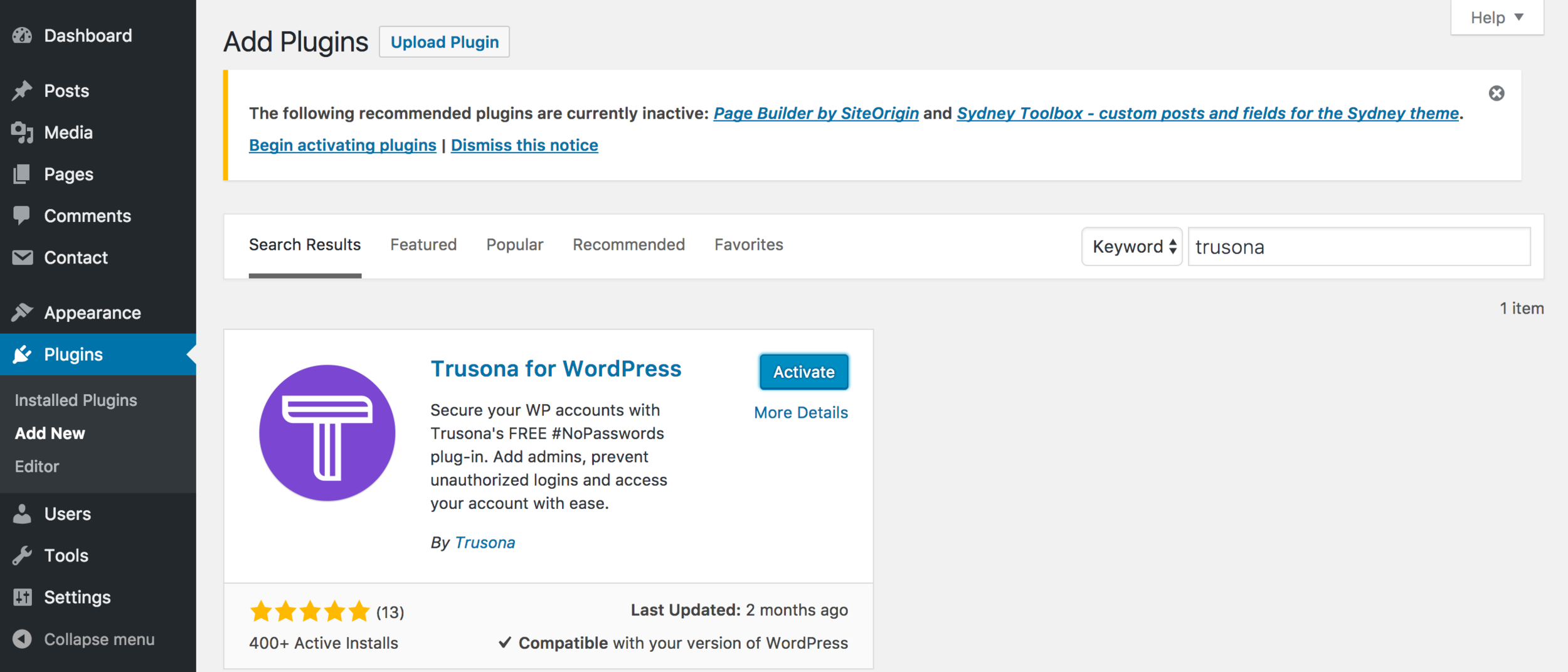Open the Trusona author link
Image resolution: width=1568 pixels, height=672 pixels.
(485, 543)
